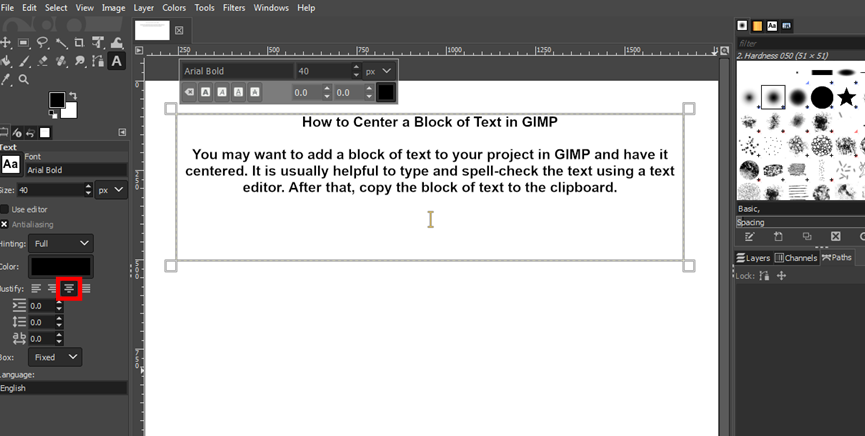The width and height of the screenshot is (865, 436).
Task: Click letter spacing value field
Action: (x=41, y=339)
